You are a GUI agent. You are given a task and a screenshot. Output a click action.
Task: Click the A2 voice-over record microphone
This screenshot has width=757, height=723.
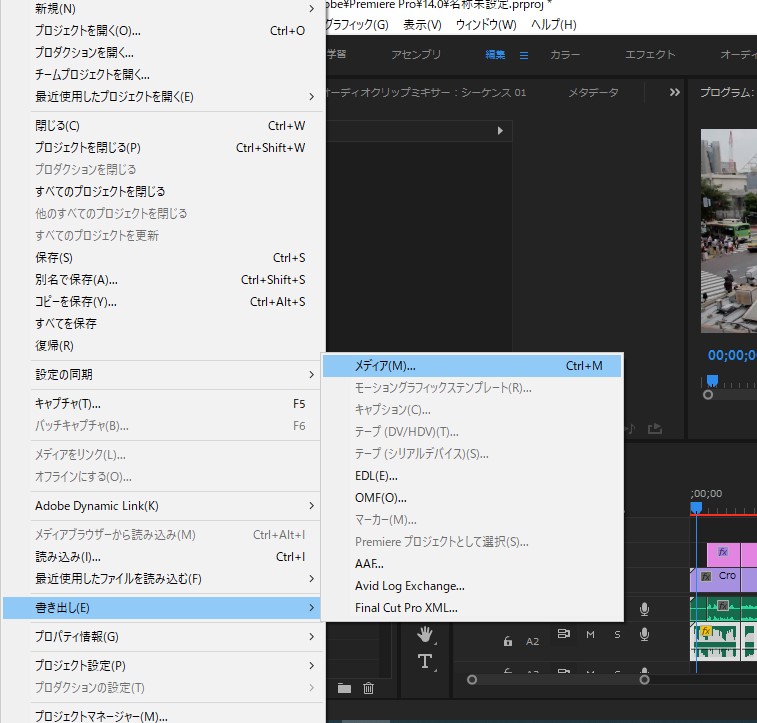point(644,634)
